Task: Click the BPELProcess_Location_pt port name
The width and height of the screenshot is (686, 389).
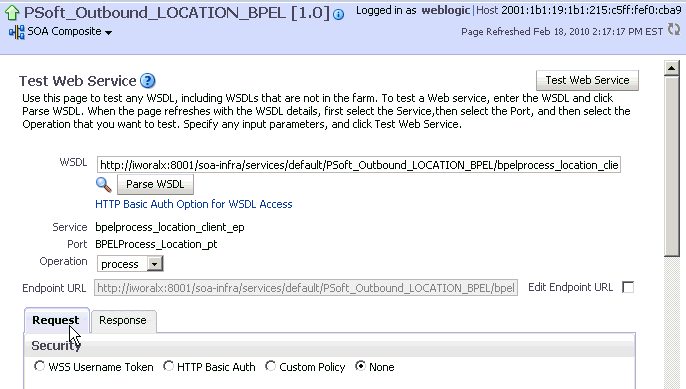Action: [156, 244]
